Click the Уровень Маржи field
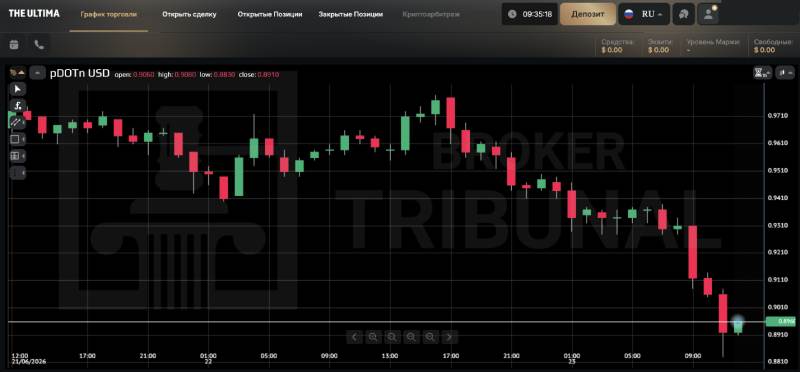The height and width of the screenshot is (372, 800). 712,46
